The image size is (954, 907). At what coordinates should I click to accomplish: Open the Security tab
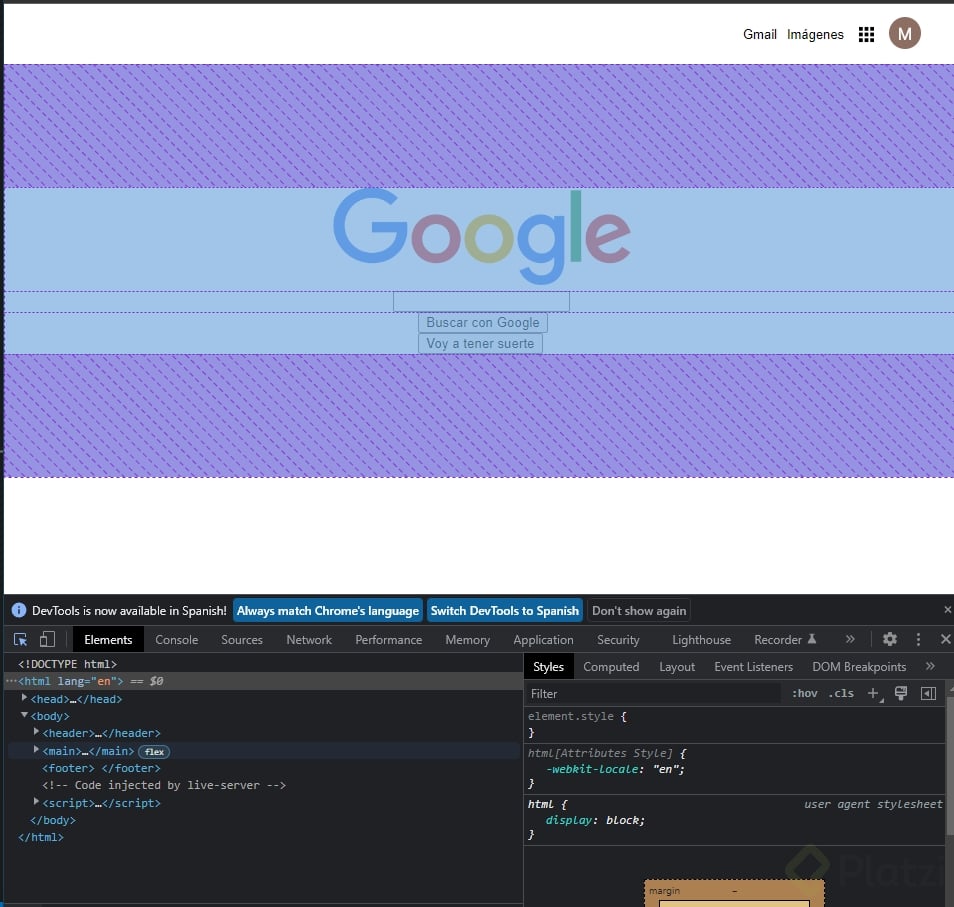pos(618,640)
